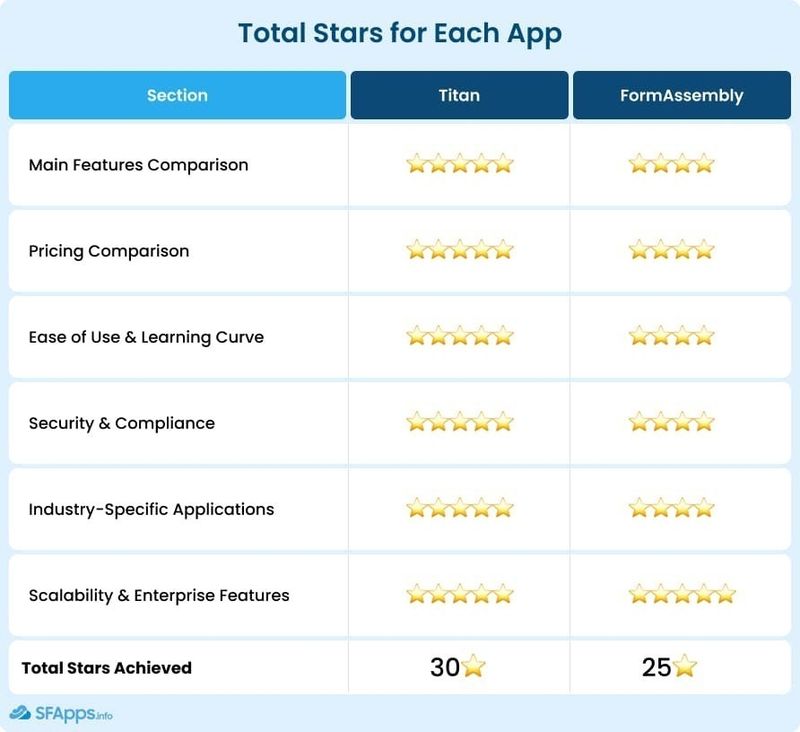
Task: Select the Titan column header
Action: point(459,95)
